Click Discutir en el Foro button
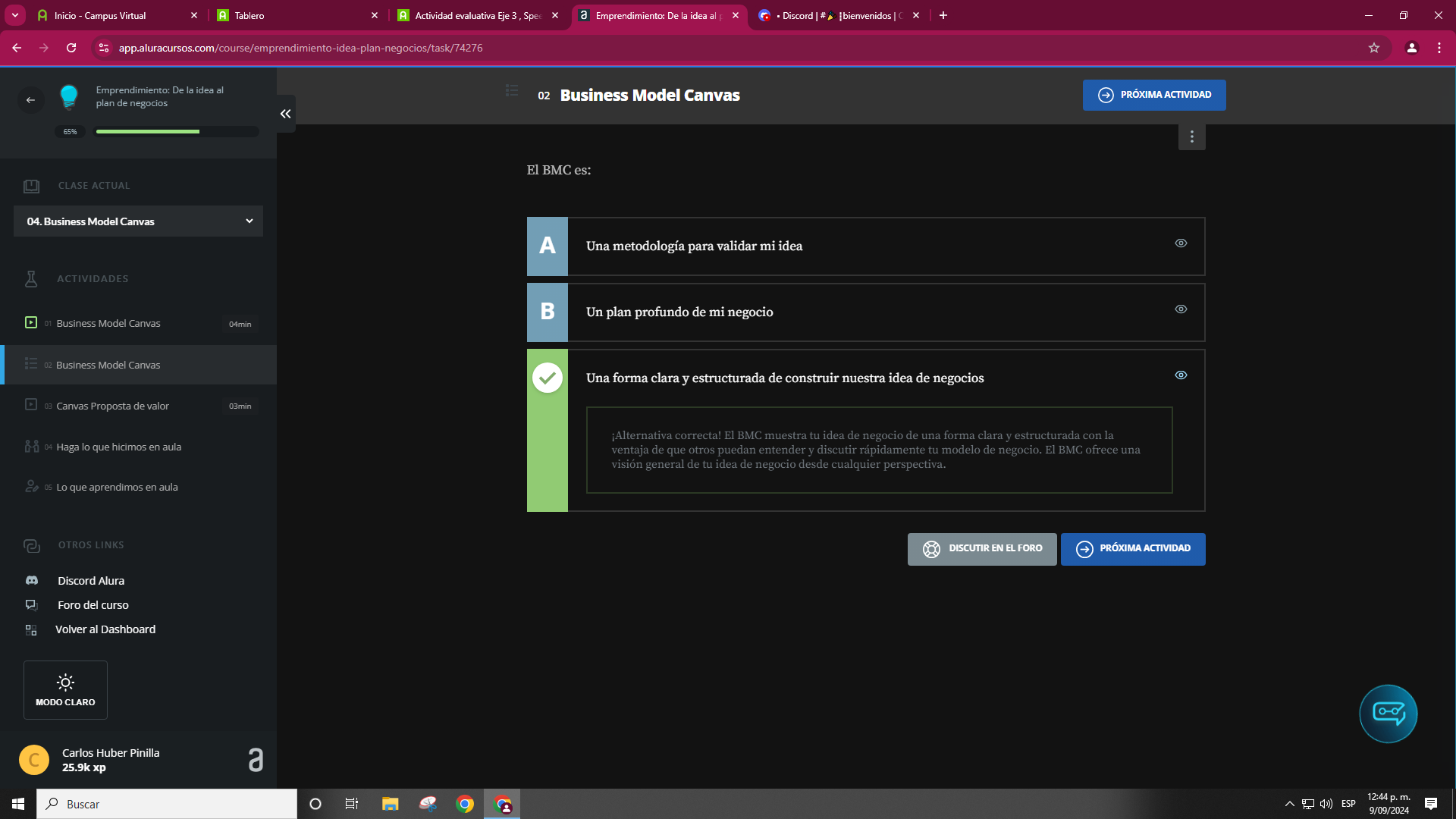The width and height of the screenshot is (1456, 819). pyautogui.click(x=981, y=548)
